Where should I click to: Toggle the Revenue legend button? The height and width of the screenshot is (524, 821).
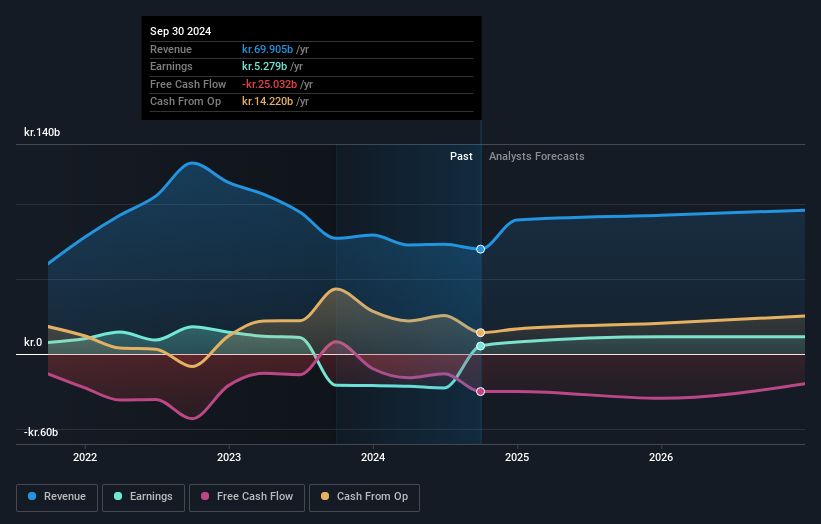tap(57, 497)
